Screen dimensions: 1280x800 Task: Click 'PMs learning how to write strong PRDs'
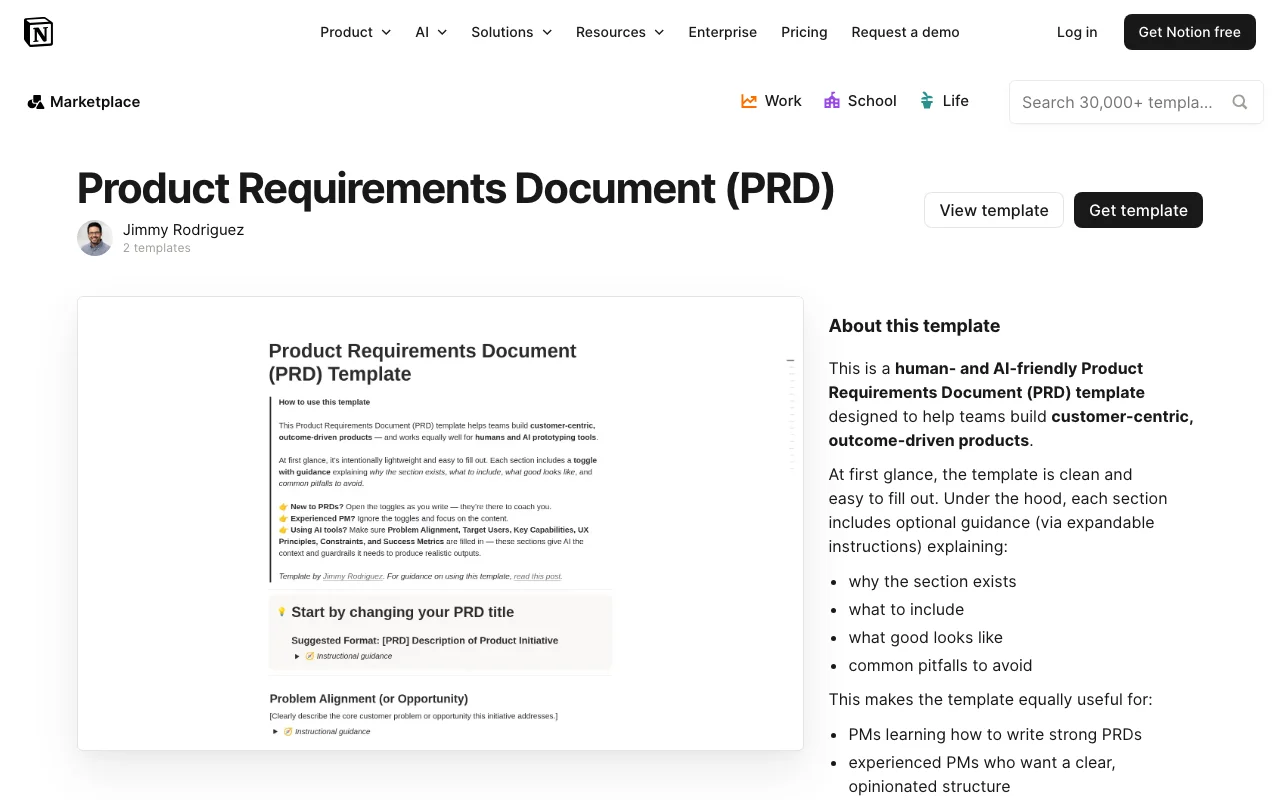pyautogui.click(x=995, y=734)
